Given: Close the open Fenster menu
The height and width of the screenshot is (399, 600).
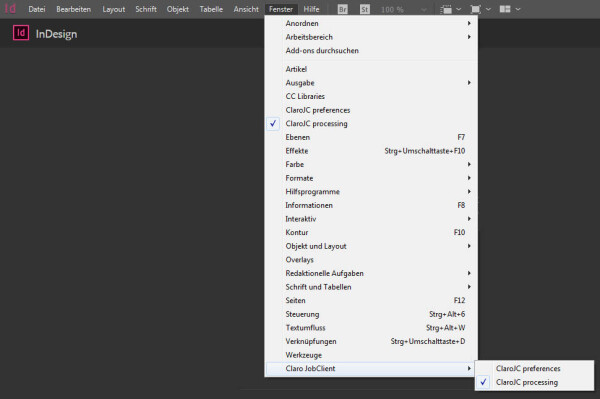Looking at the screenshot, I should click(281, 9).
